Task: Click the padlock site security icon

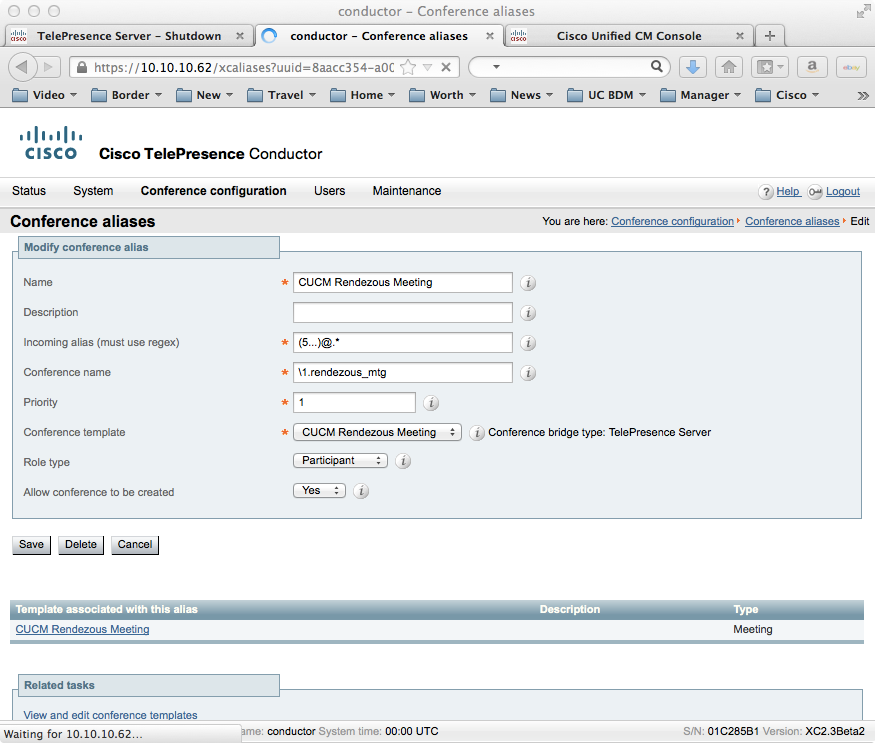Action: [x=82, y=68]
